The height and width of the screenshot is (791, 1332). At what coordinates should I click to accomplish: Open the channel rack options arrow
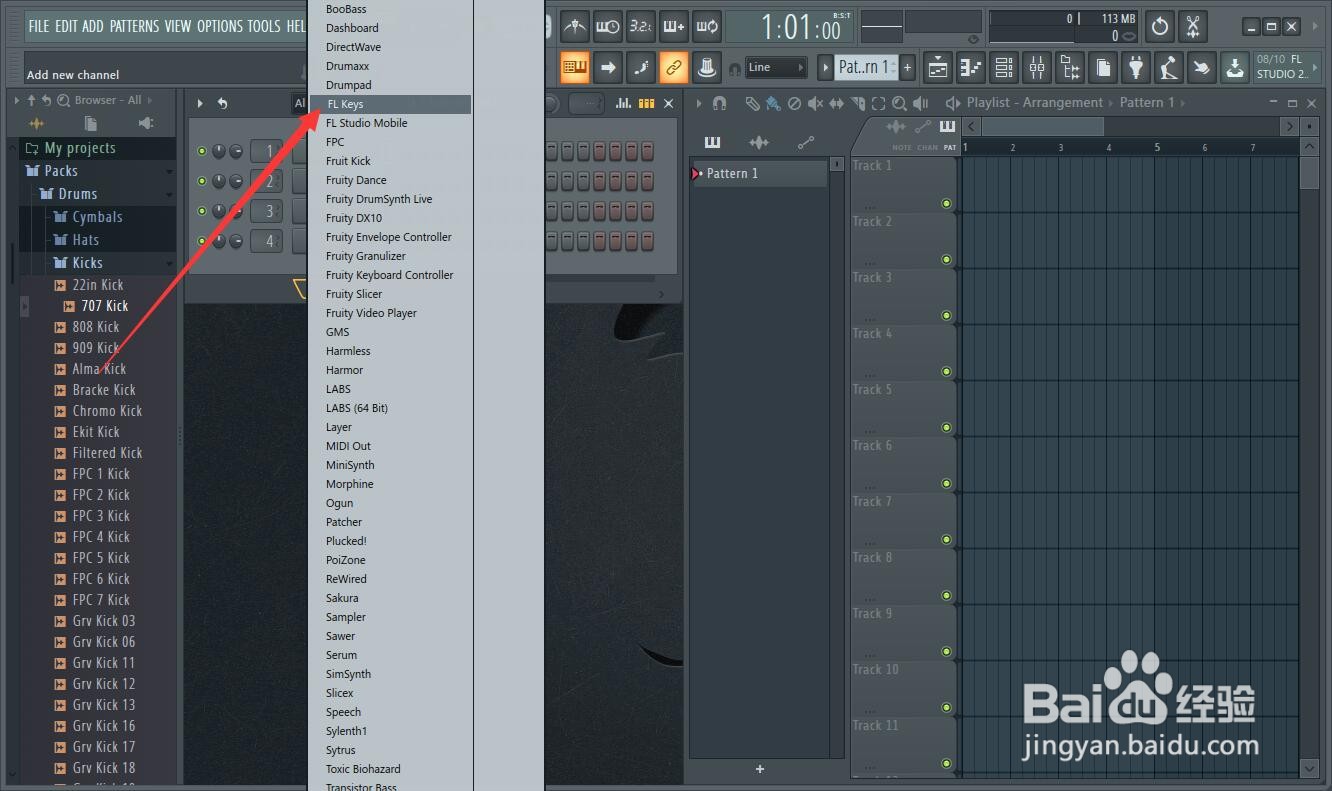(201, 103)
